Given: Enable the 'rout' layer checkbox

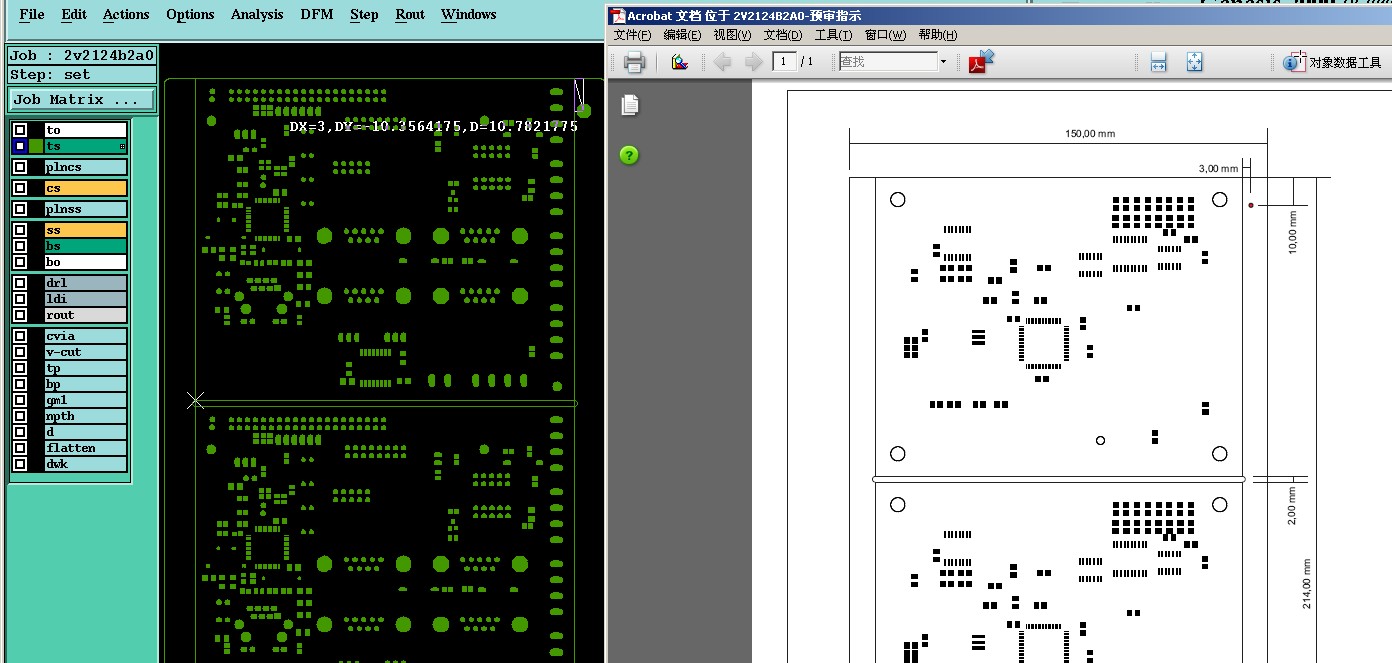Looking at the screenshot, I should (x=20, y=315).
